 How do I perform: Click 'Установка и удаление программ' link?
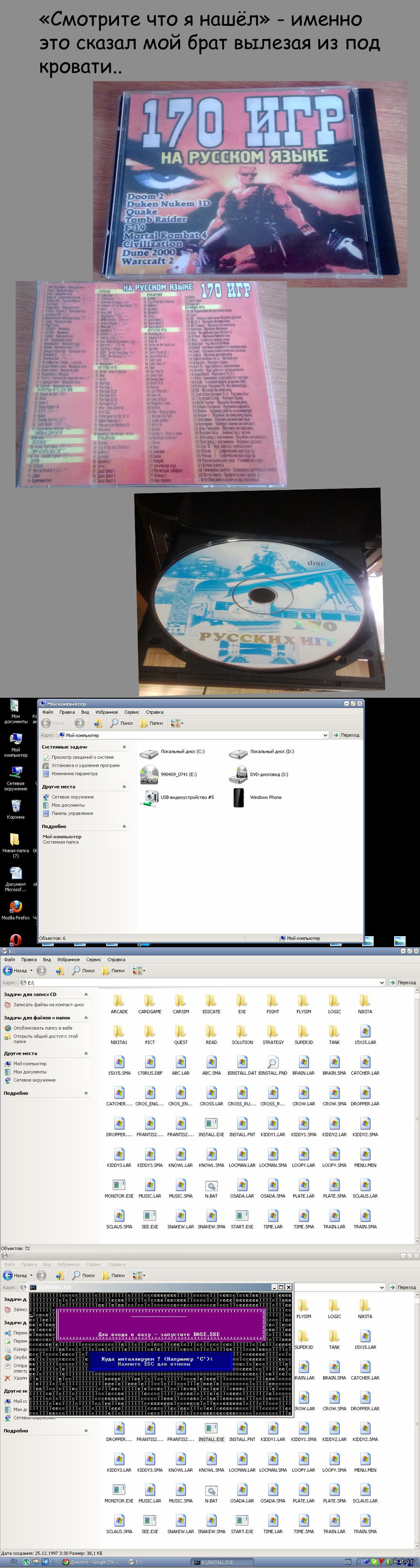tap(85, 766)
